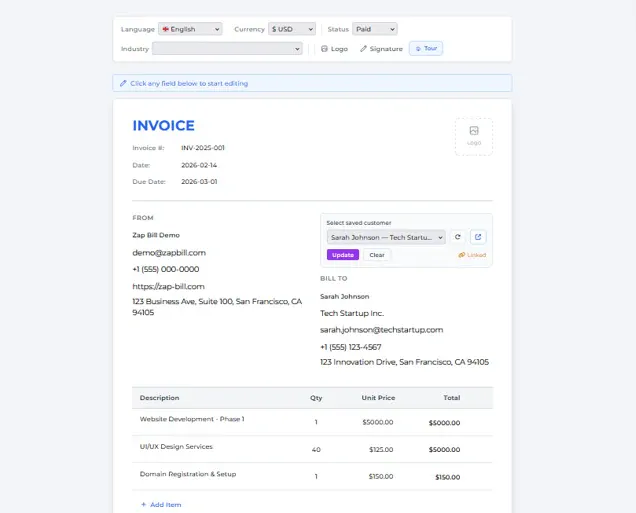Edit the due date 2026-03-01
The height and width of the screenshot is (513, 636).
coord(199,182)
